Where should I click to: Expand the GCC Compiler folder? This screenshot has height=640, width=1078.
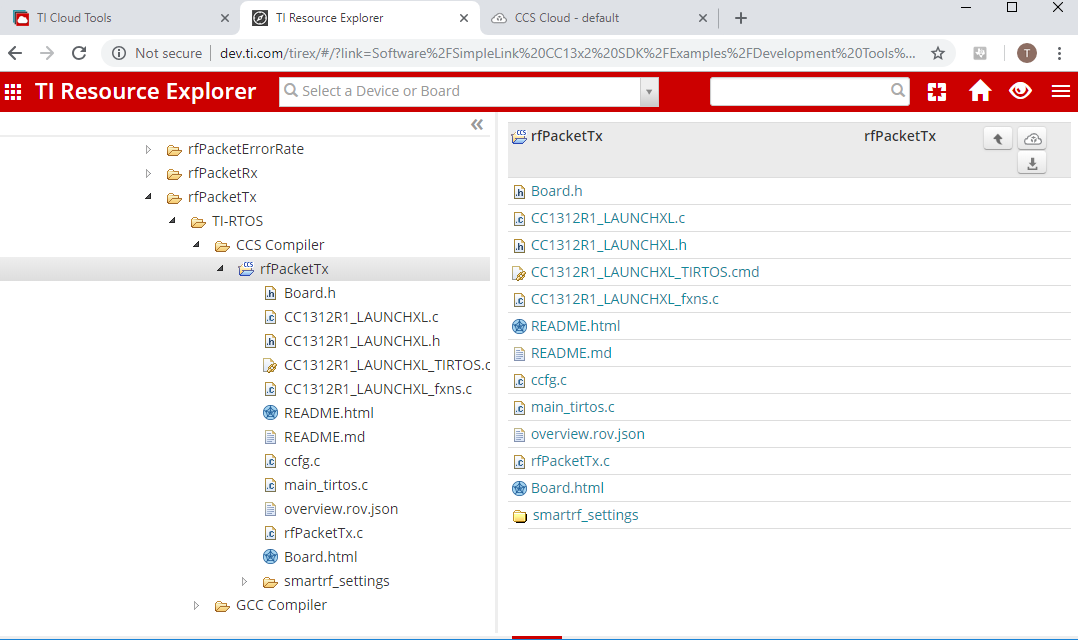[x=197, y=606]
